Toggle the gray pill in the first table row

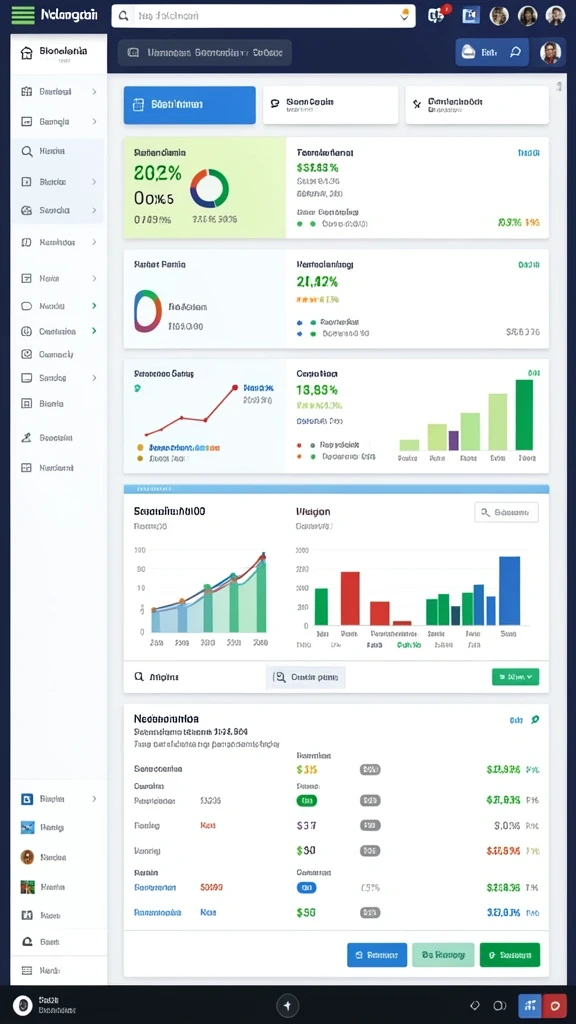(370, 770)
